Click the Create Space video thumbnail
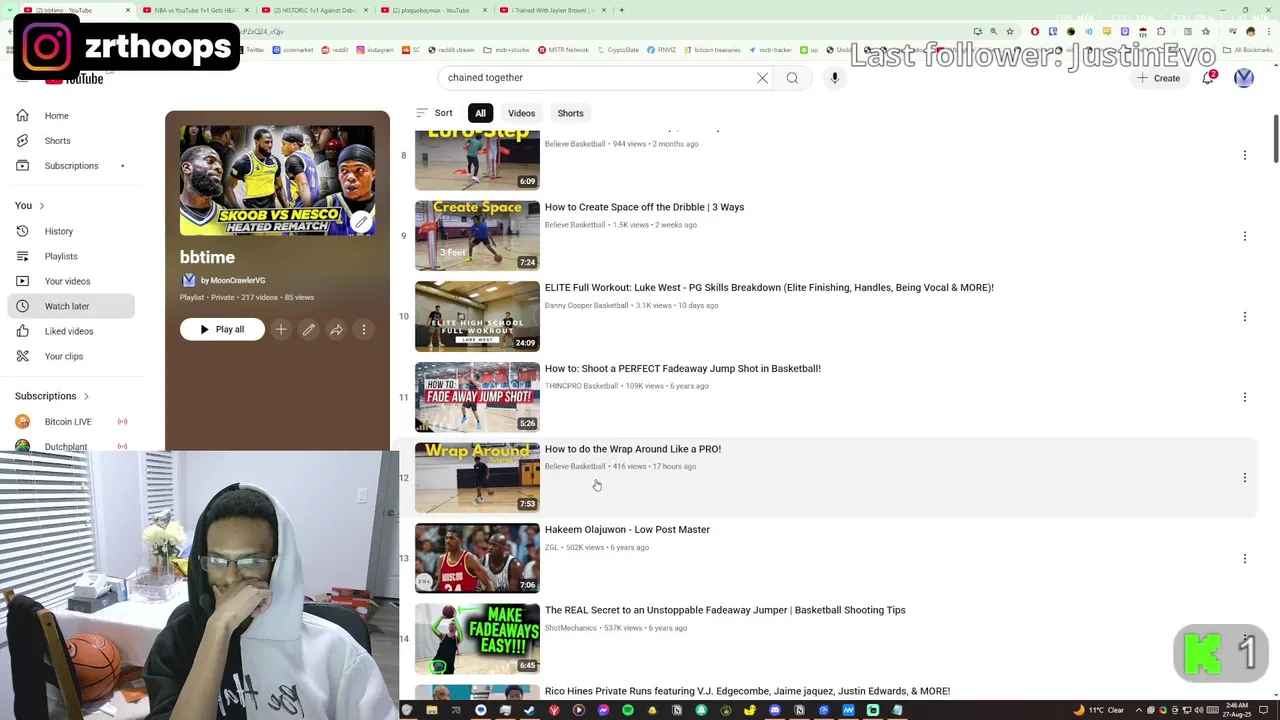 pos(477,236)
